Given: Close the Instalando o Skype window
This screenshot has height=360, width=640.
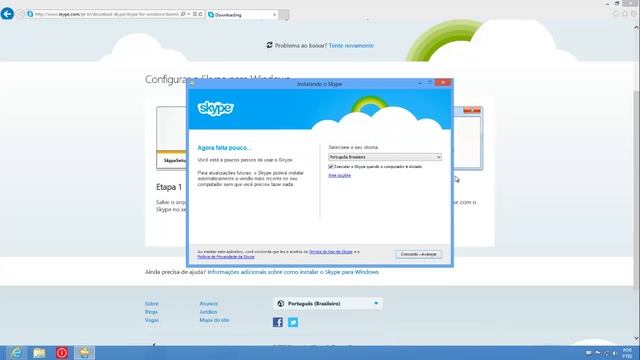Looking at the screenshot, I should point(442,83).
